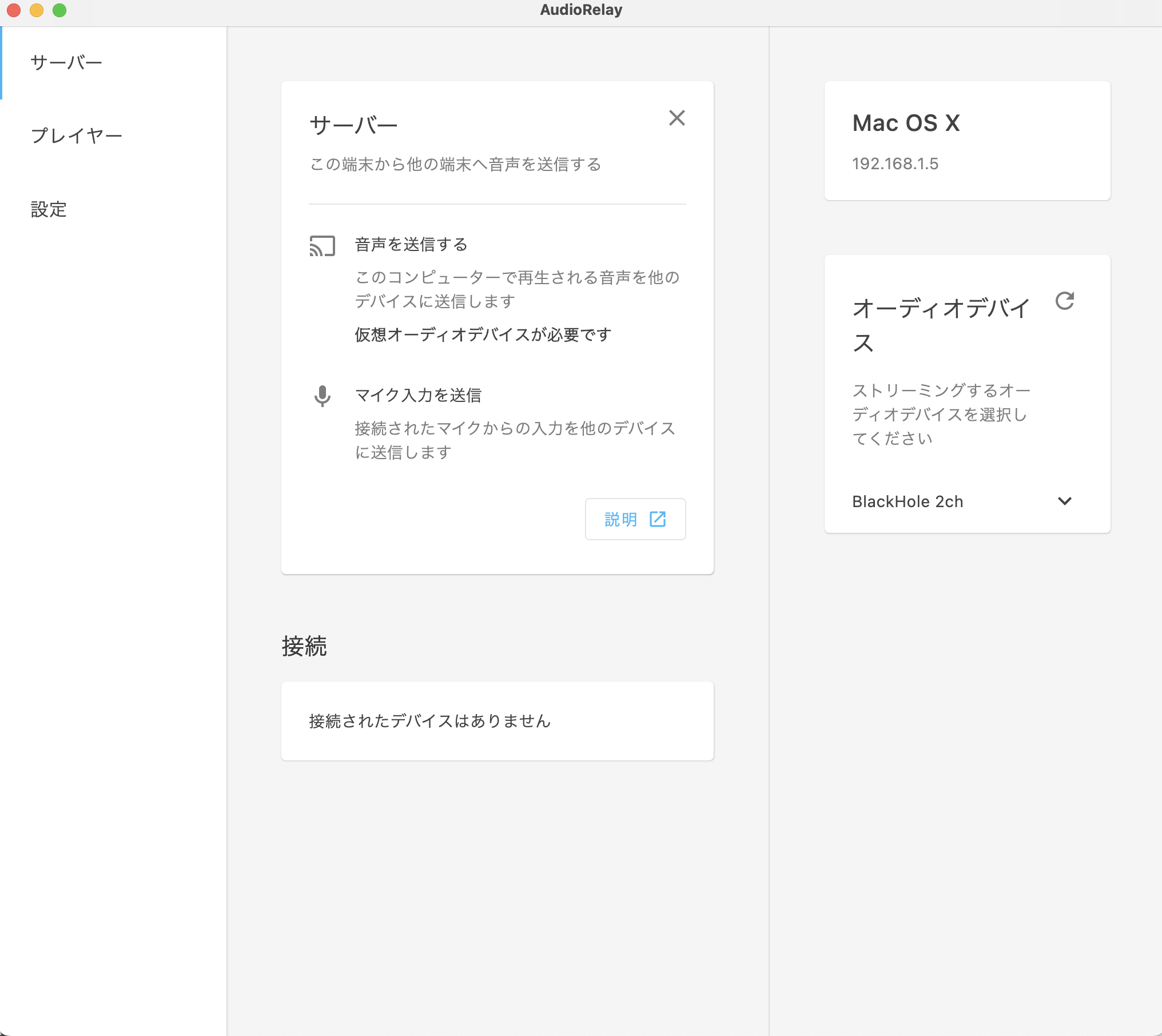1162x1036 pixels.
Task: Close the サーバー info card
Action: 676,118
